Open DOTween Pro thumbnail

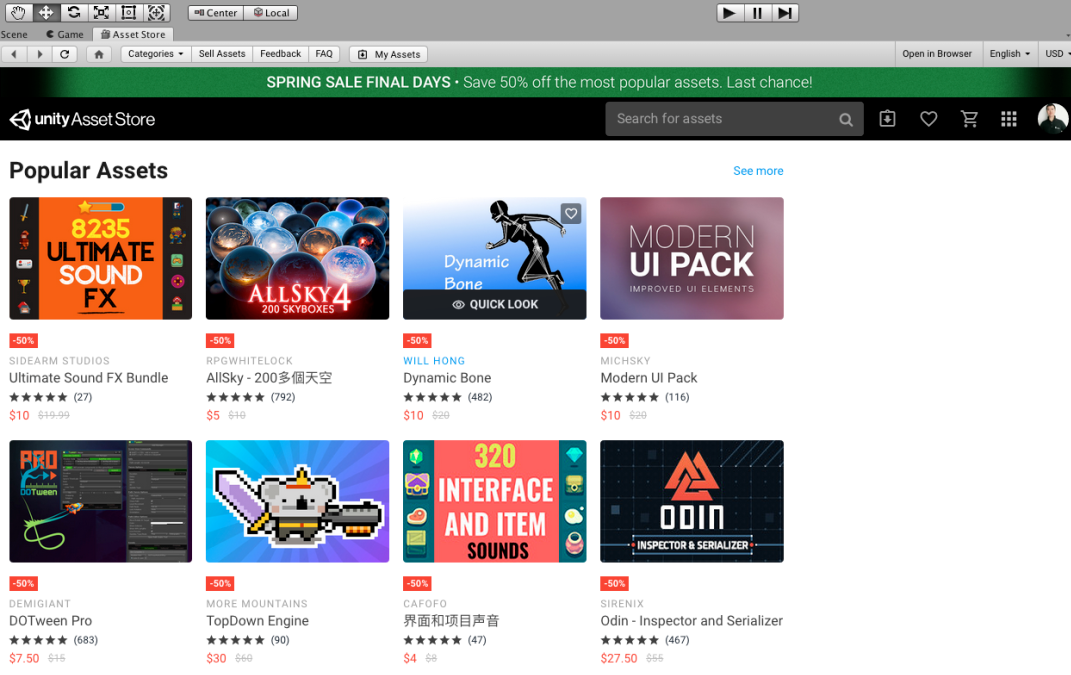[100, 501]
